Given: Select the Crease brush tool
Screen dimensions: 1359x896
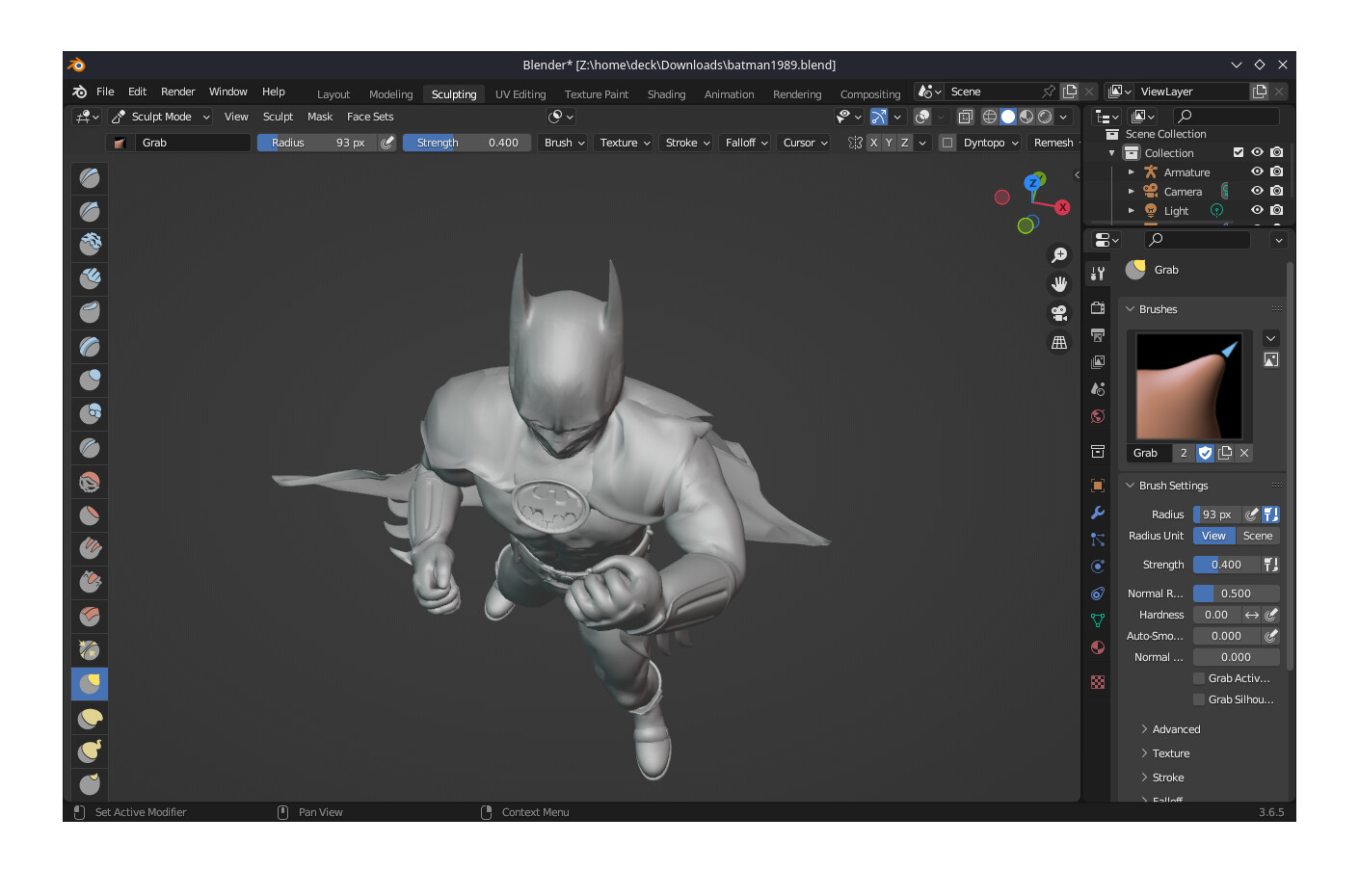Looking at the screenshot, I should coord(90,447).
